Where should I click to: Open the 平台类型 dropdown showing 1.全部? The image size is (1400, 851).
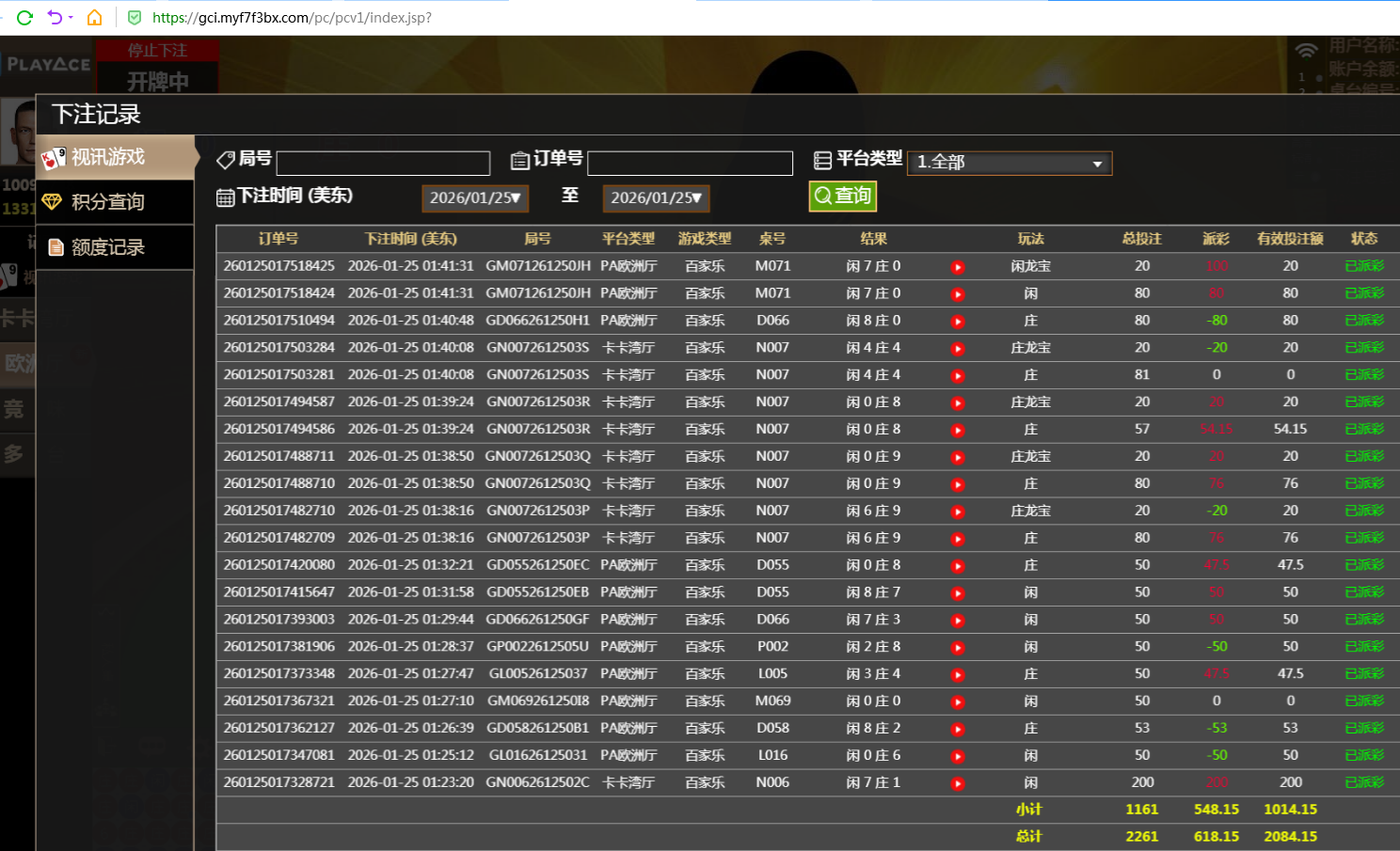coord(1009,162)
